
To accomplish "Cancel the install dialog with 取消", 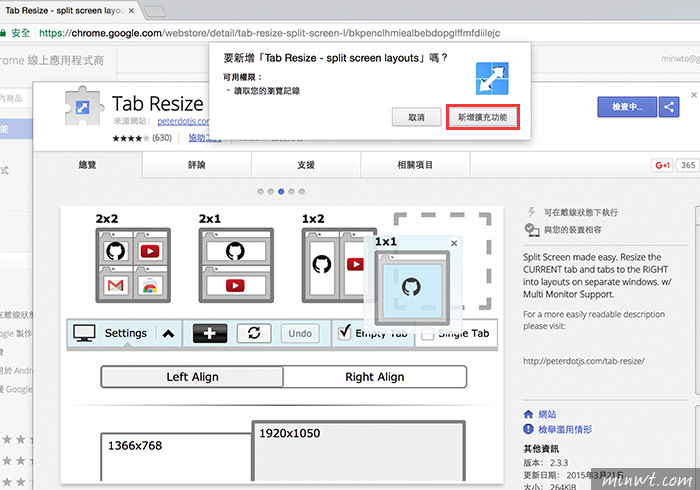I will tap(417, 117).
